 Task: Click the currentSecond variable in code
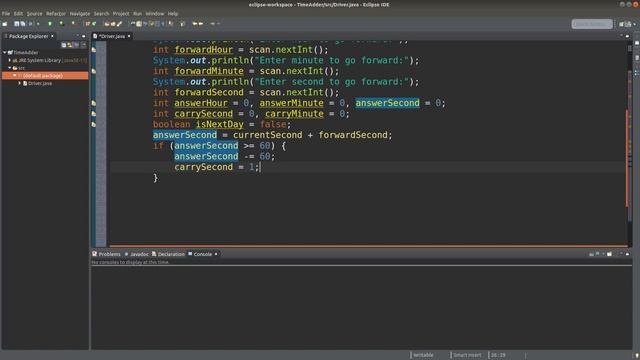(x=268, y=135)
